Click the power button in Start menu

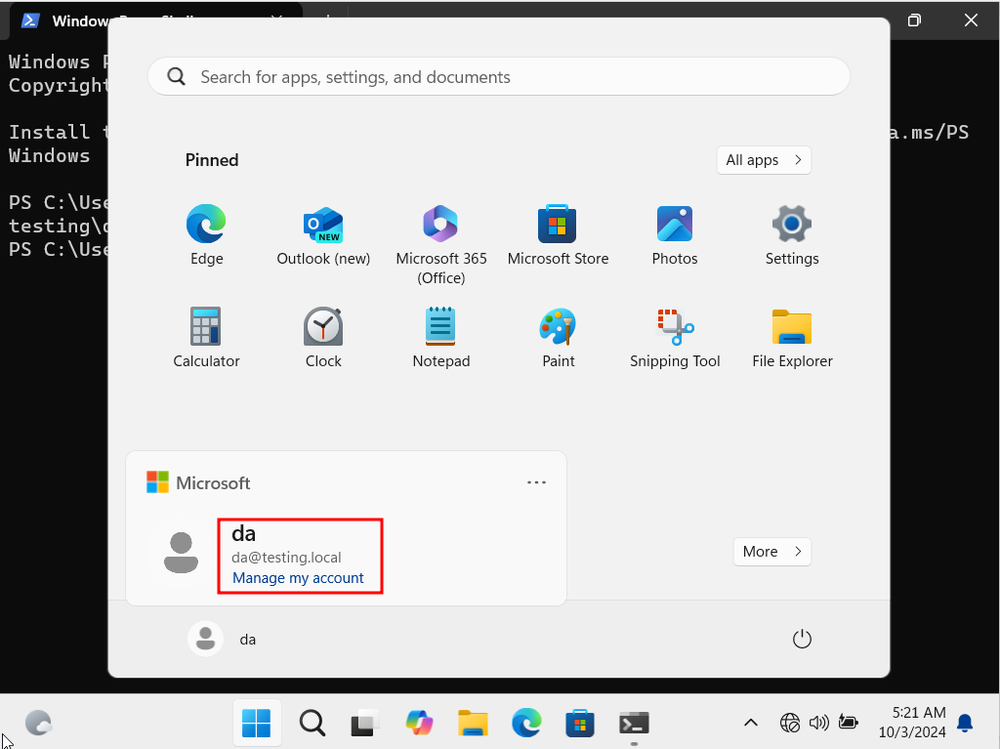802,639
